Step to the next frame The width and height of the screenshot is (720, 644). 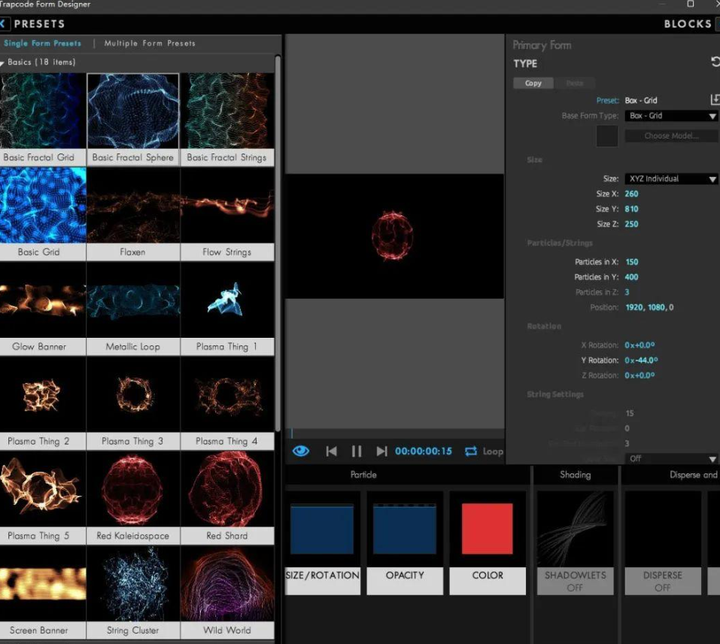pos(381,452)
